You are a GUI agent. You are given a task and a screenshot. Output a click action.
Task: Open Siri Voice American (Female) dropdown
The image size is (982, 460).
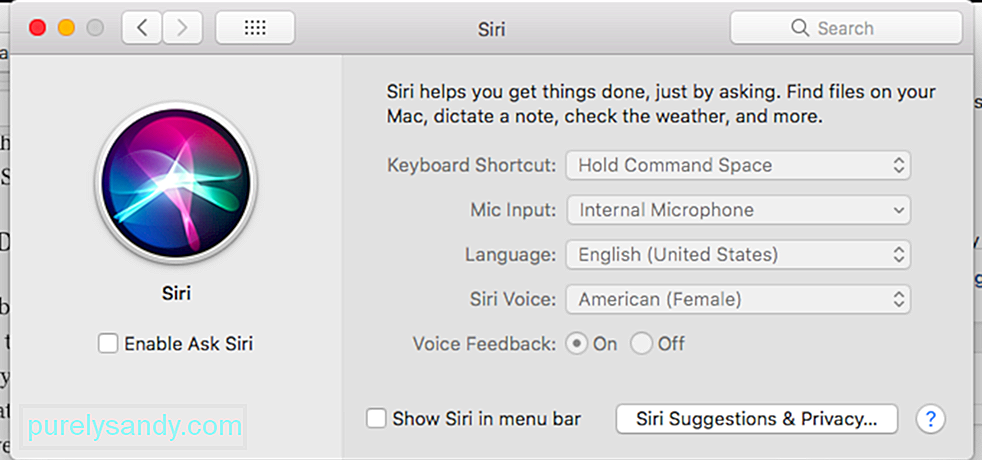click(x=738, y=300)
